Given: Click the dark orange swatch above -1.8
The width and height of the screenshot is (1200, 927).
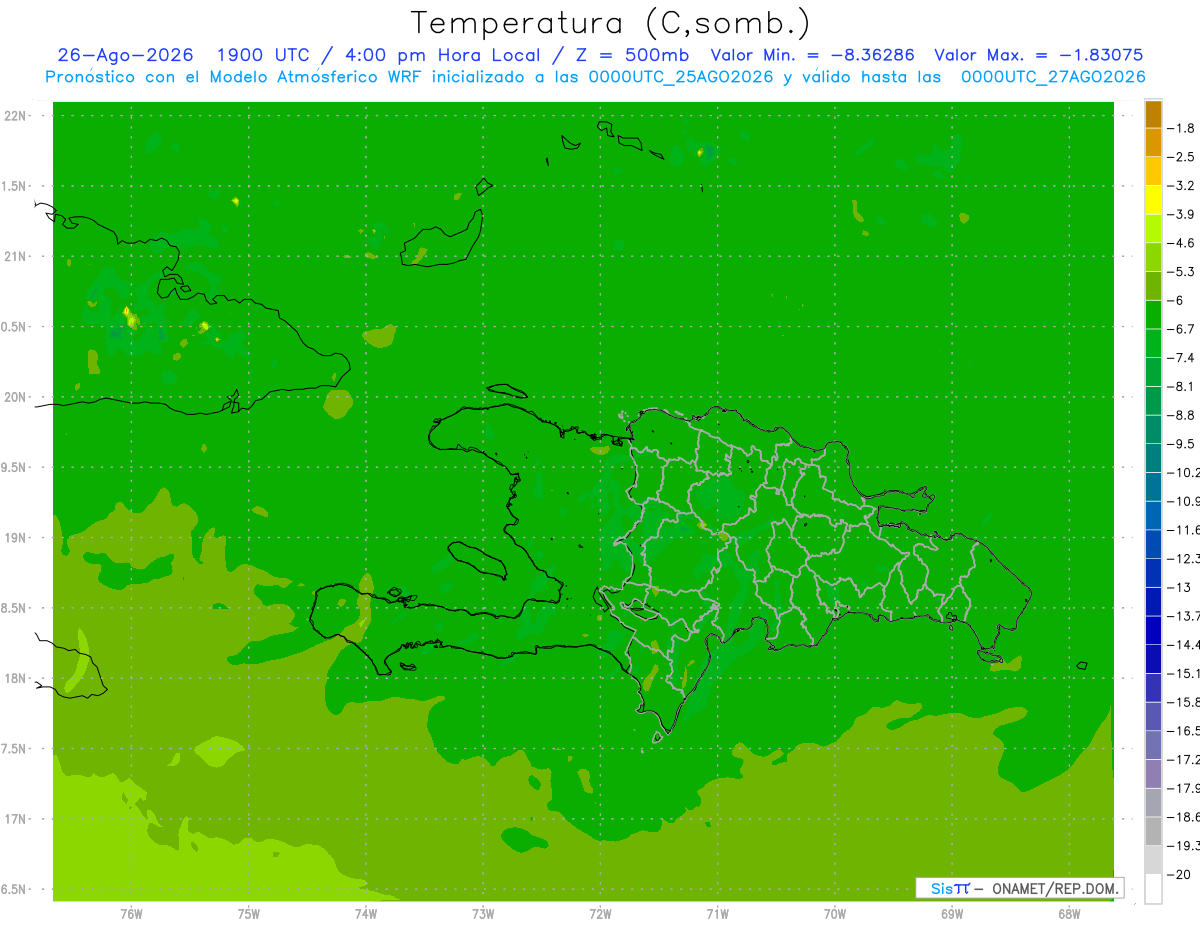Looking at the screenshot, I should 1153,114.
